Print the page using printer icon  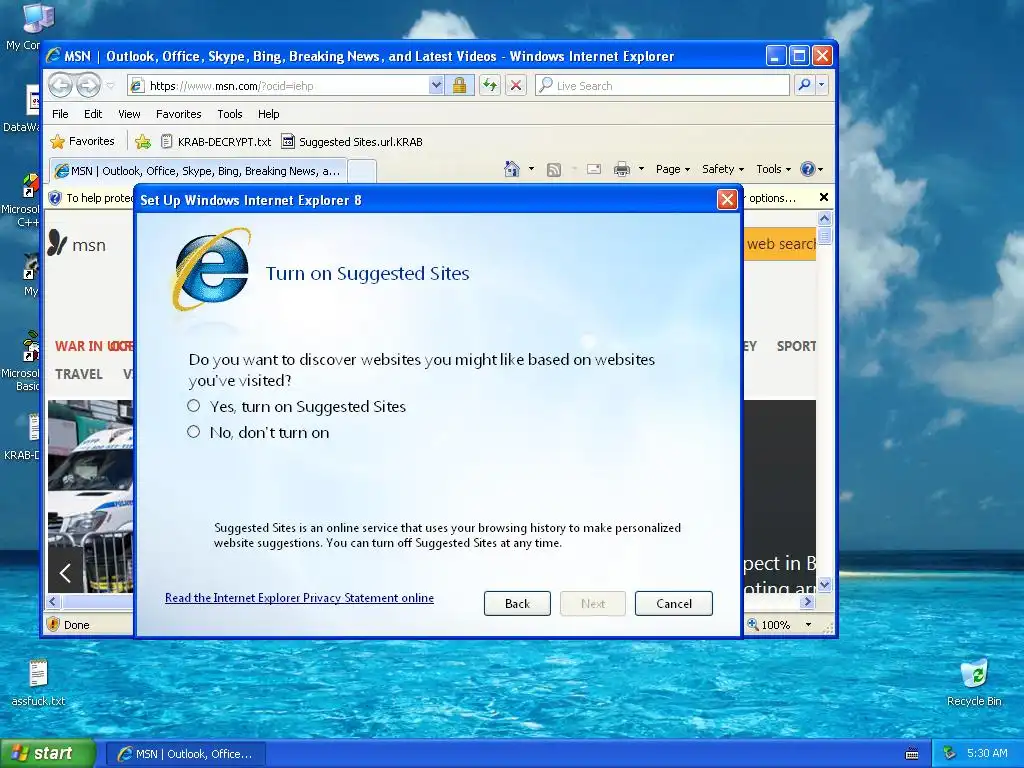tap(622, 169)
